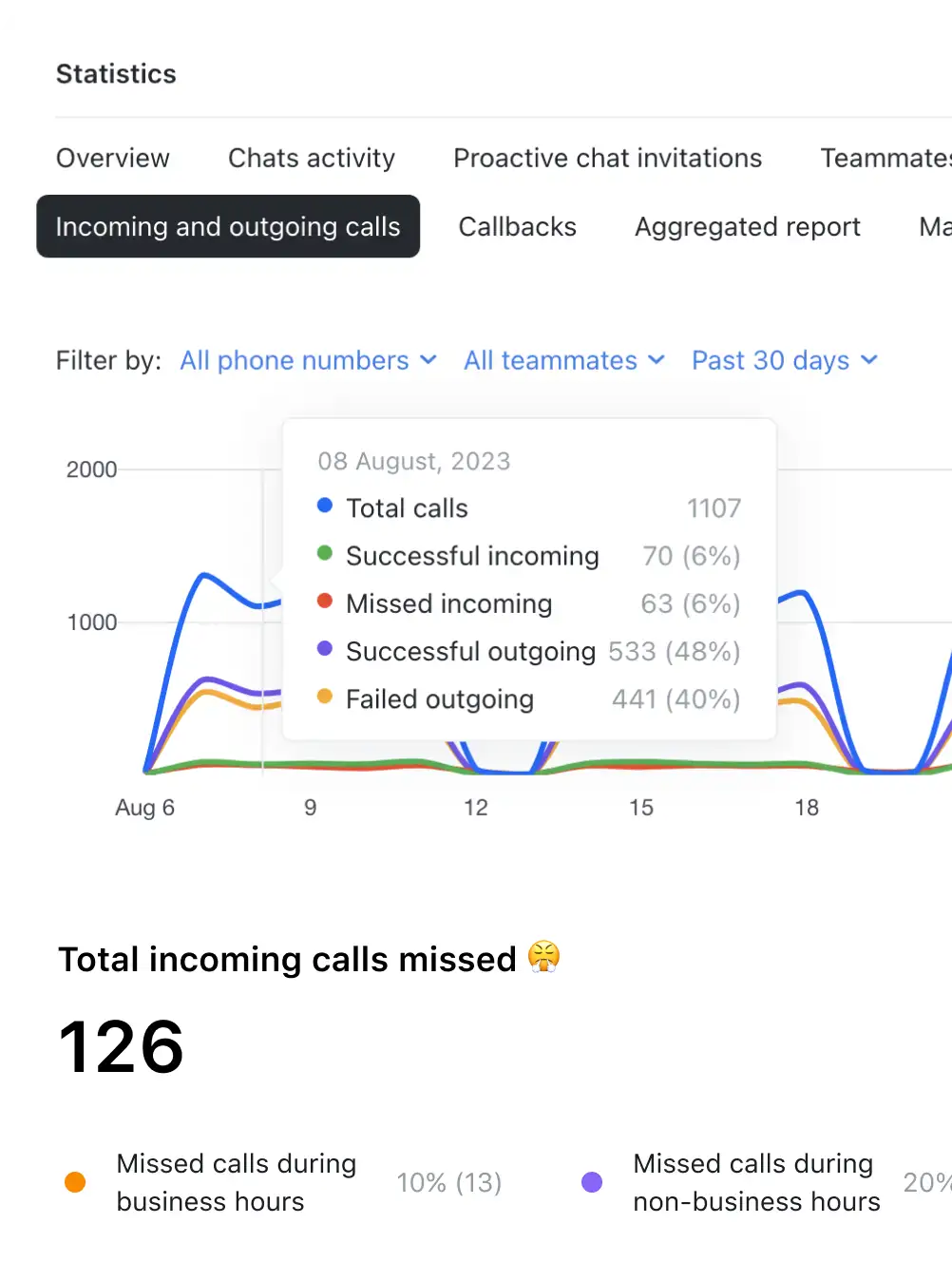Click the angry emoji beside missed calls
The height and width of the screenshot is (1281, 952).
click(x=544, y=956)
